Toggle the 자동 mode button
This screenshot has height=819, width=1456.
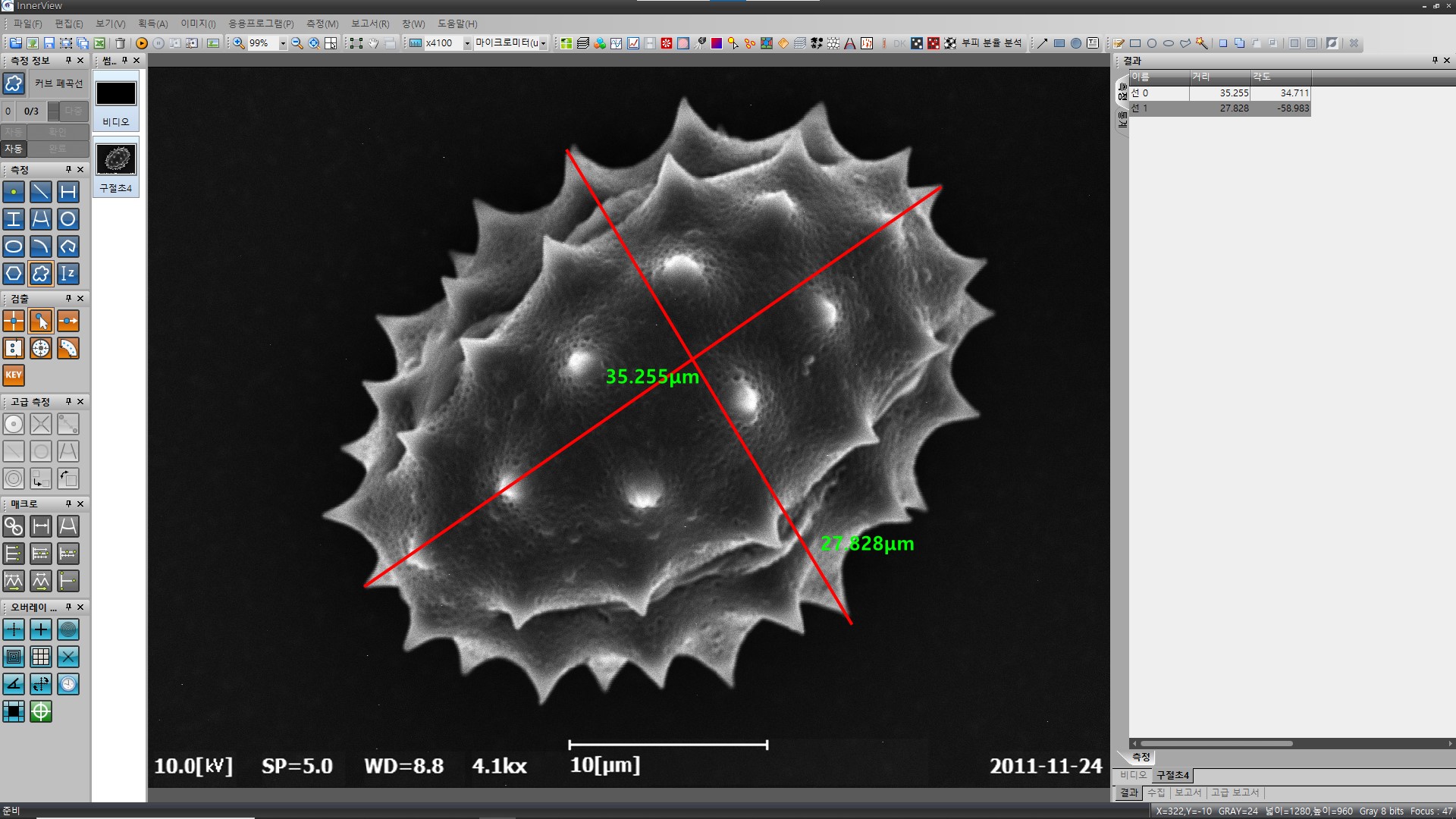click(14, 149)
